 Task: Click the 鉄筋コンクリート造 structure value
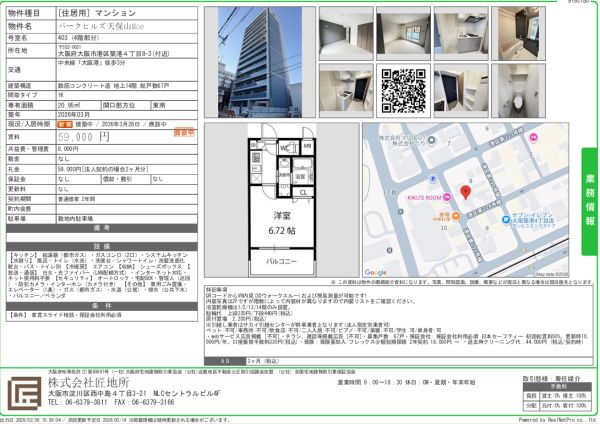point(113,86)
